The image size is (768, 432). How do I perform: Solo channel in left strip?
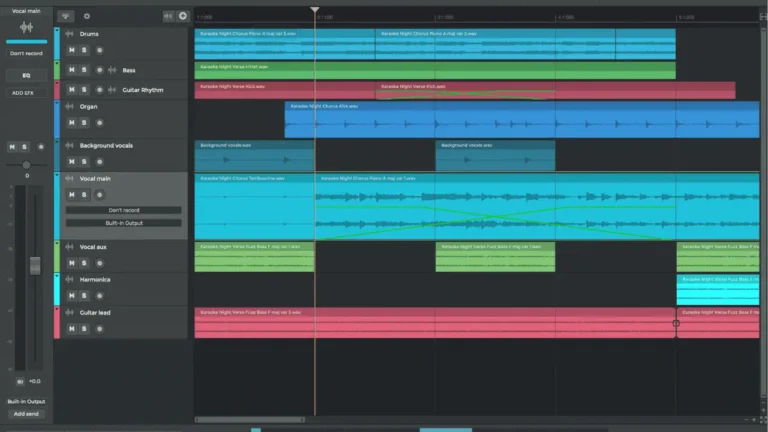(x=24, y=147)
